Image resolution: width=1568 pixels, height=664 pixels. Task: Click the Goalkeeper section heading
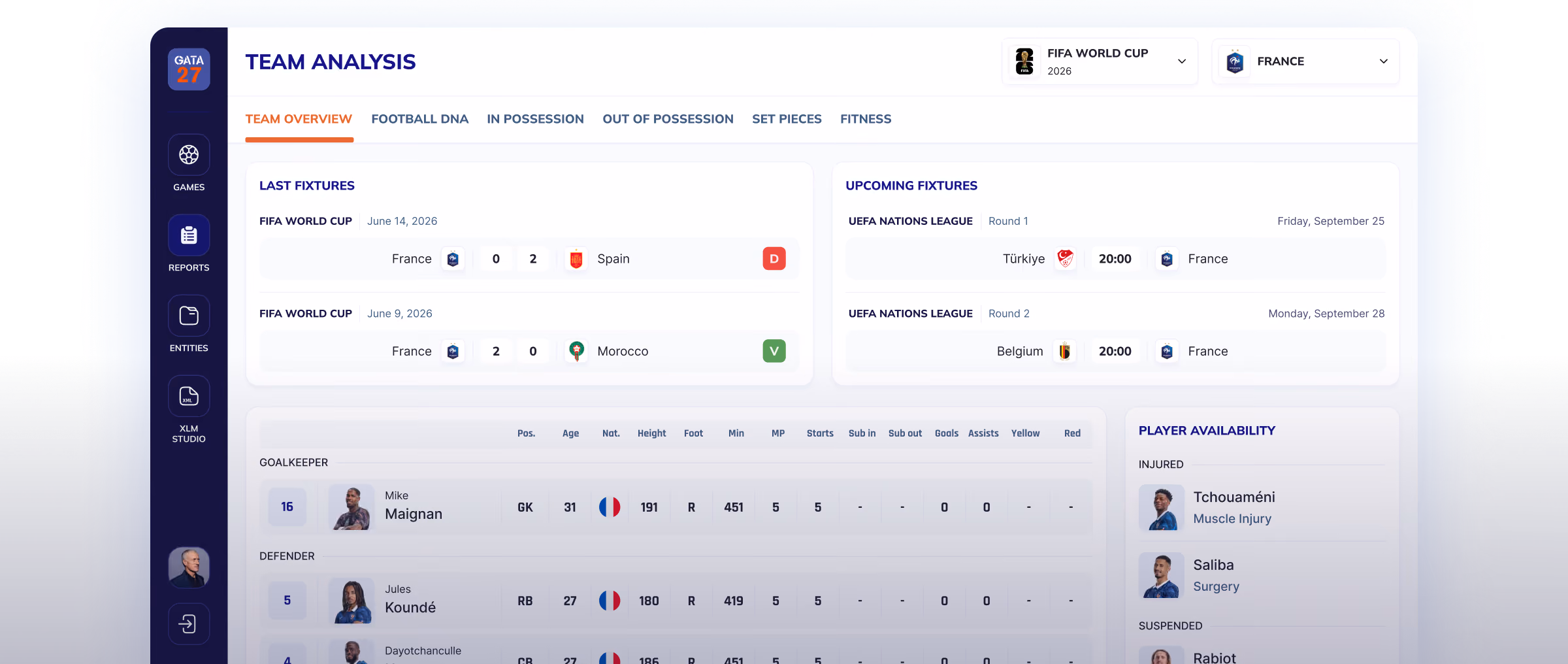293,462
